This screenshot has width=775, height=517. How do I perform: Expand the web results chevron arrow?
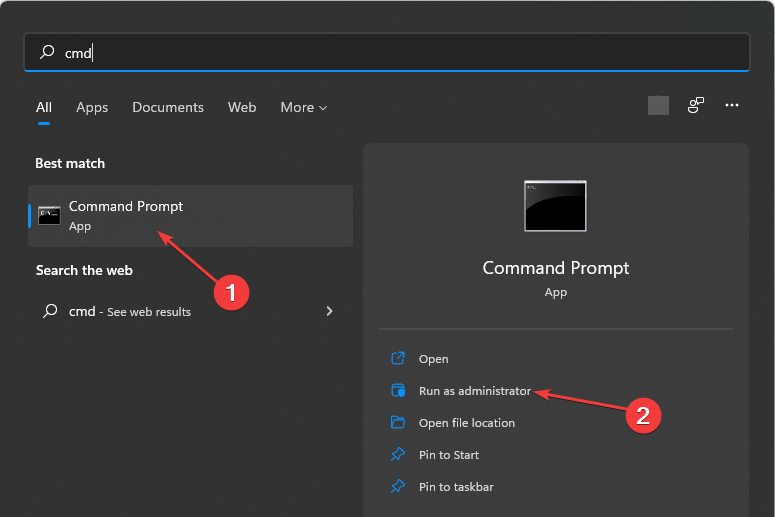pyautogui.click(x=330, y=311)
